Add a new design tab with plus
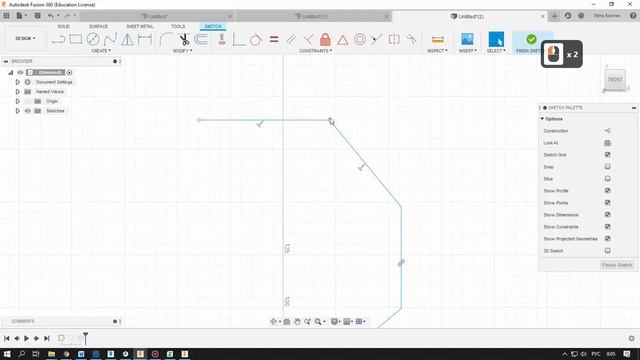This screenshot has width=640, height=360. (554, 16)
